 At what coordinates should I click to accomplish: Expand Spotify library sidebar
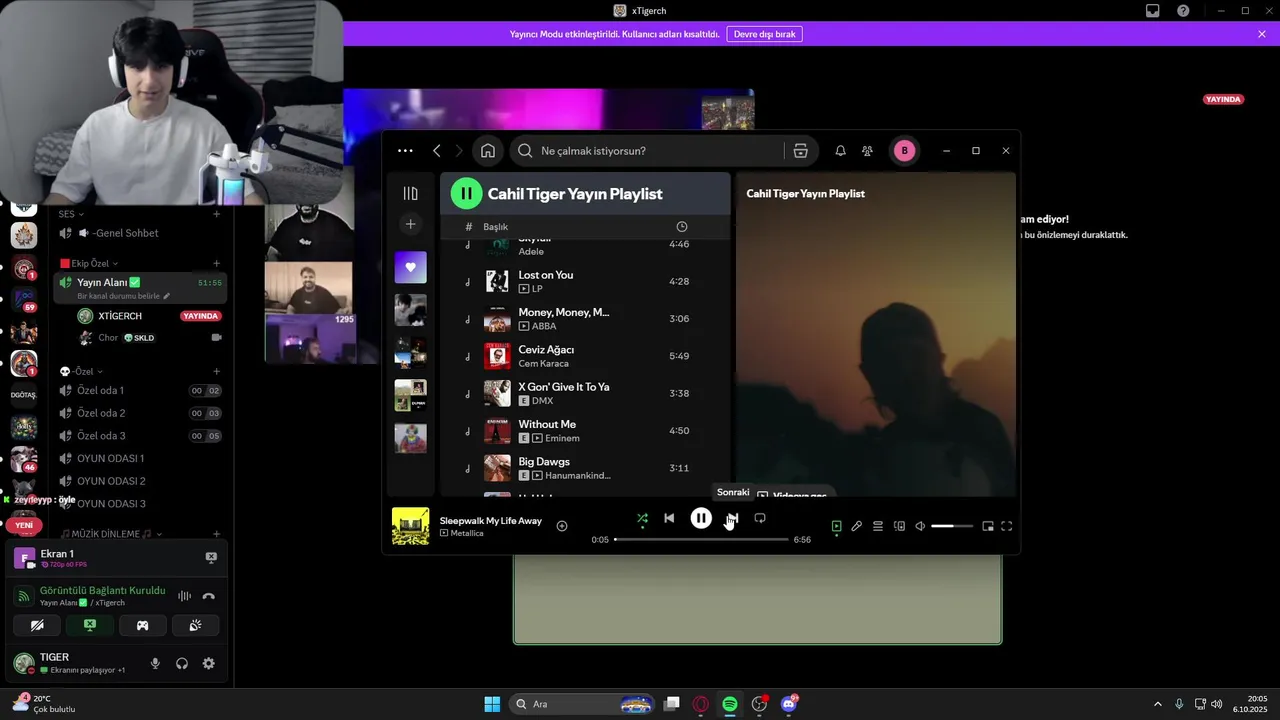[x=410, y=193]
